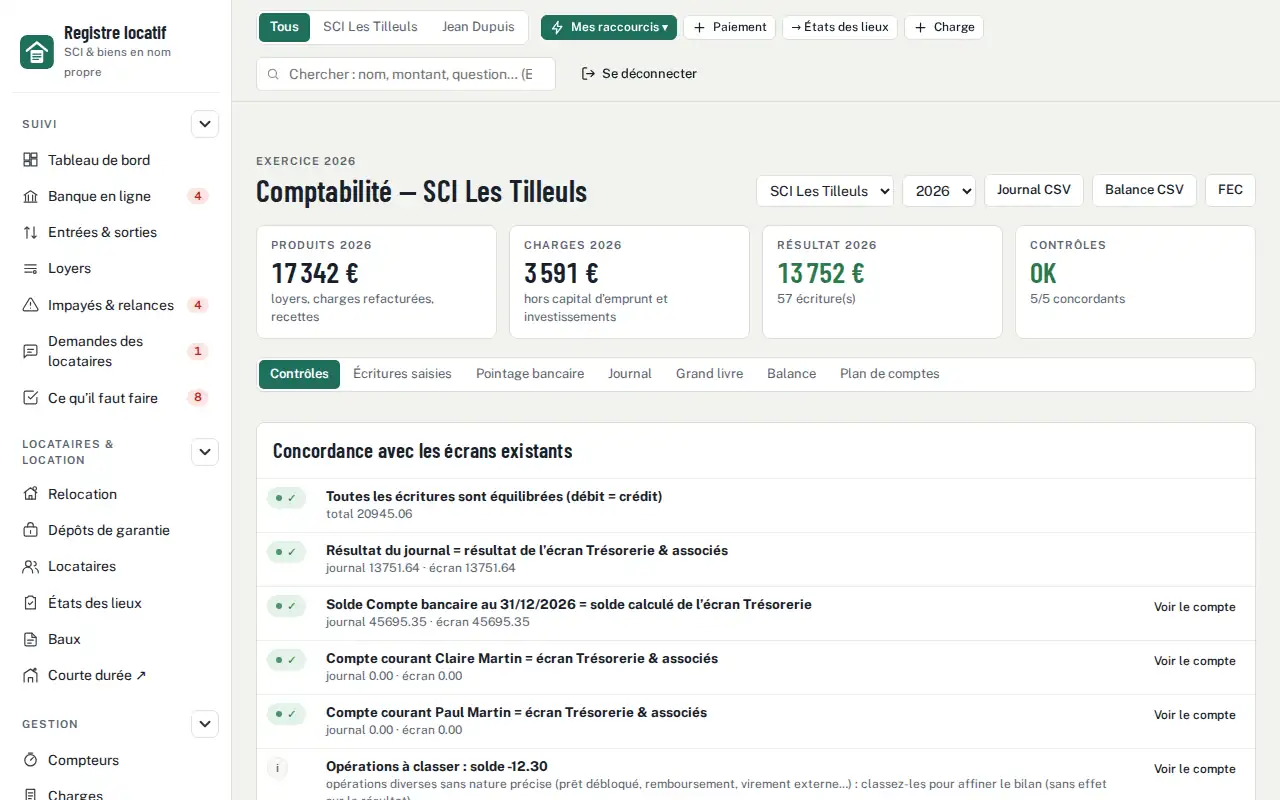Screen dimensions: 1280x800
Task: Click the Chercher search field
Action: click(406, 74)
